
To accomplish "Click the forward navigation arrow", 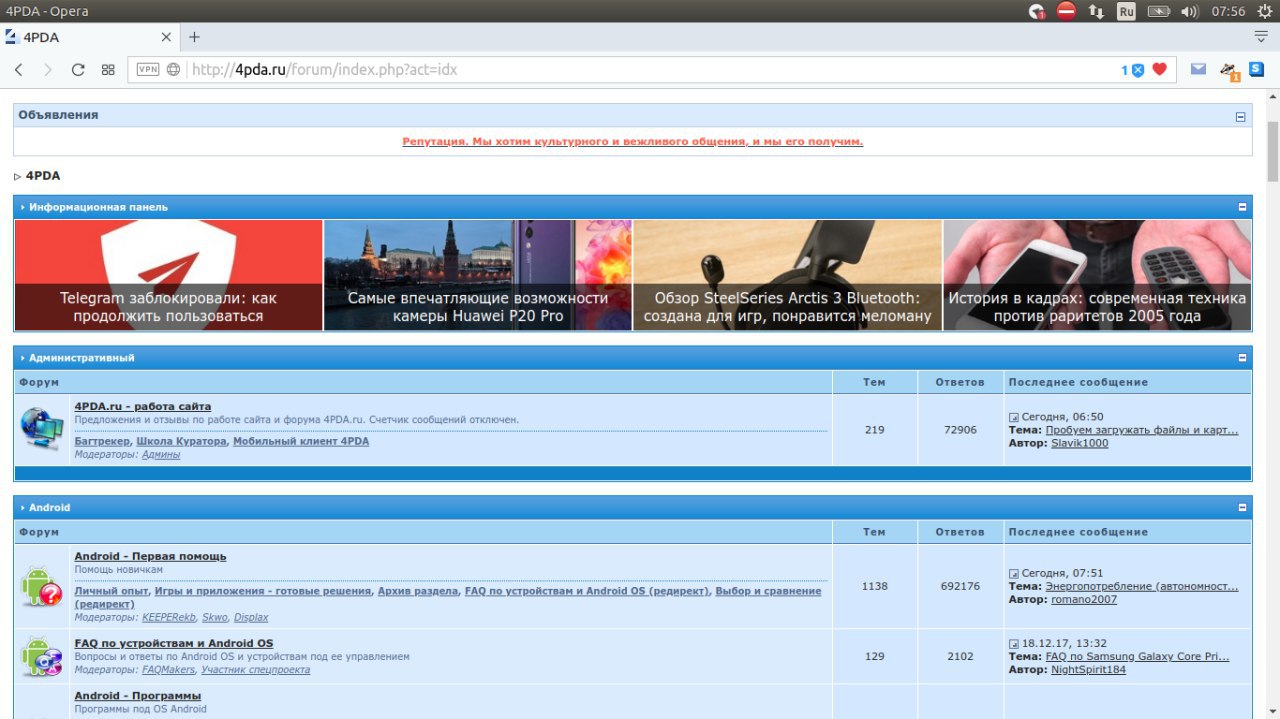I will 47,70.
